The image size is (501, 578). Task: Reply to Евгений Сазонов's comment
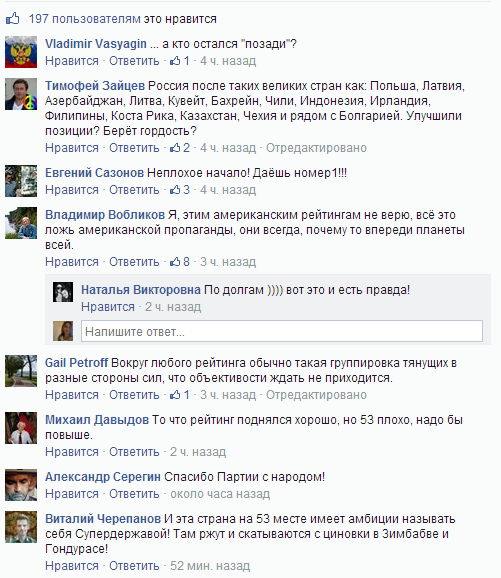click(134, 190)
